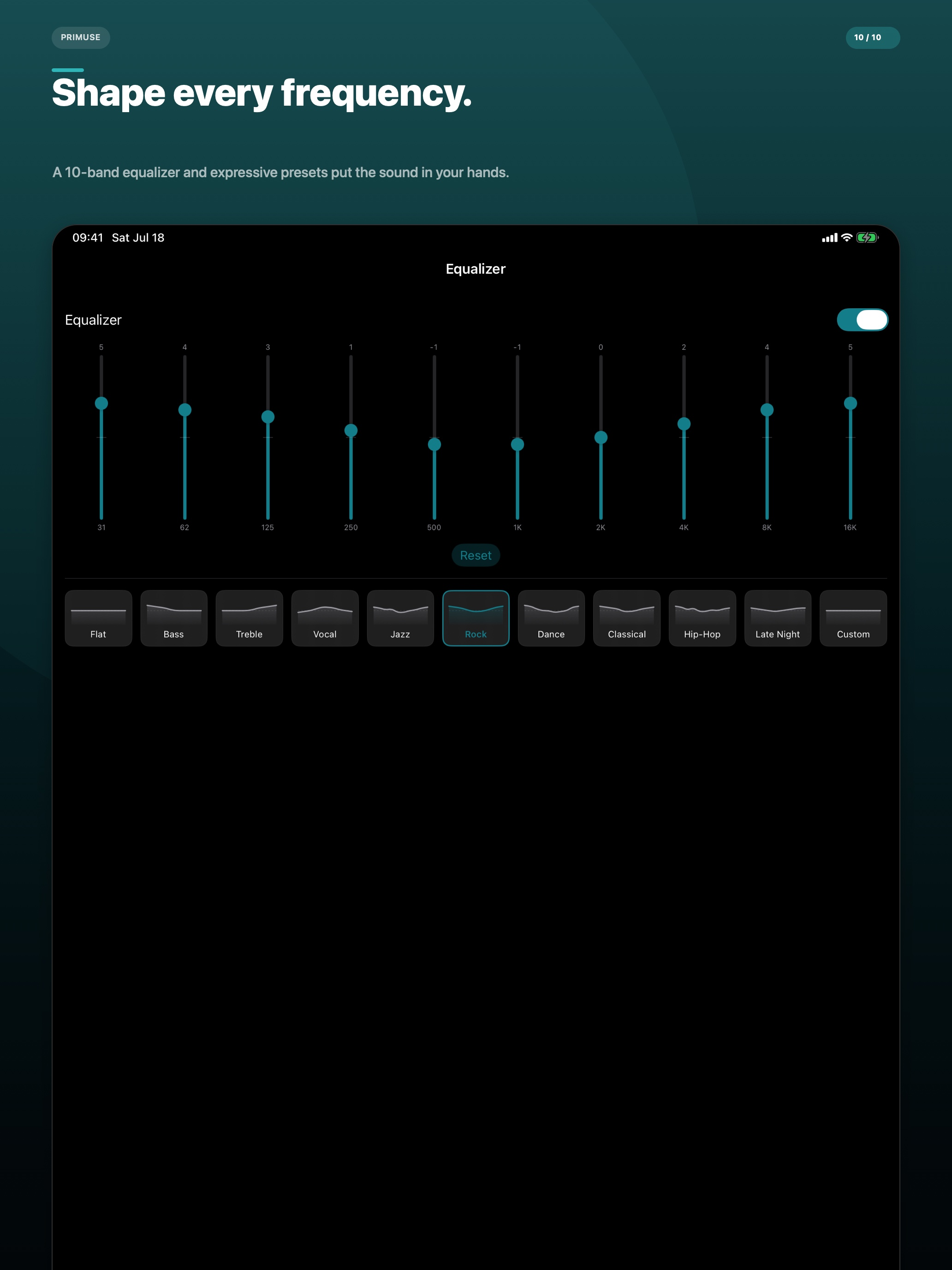Click the 31 Hz band slider knob
Viewport: 952px width, 1270px height.
coord(101,403)
